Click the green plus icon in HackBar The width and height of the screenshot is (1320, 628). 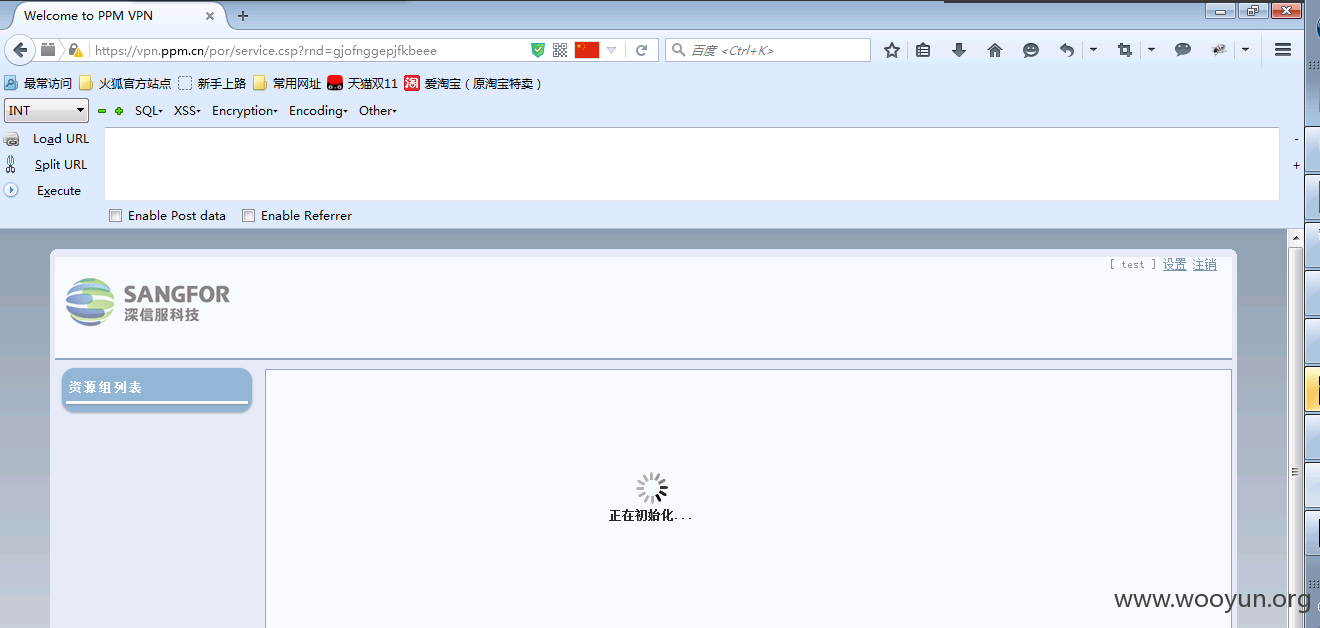119,111
